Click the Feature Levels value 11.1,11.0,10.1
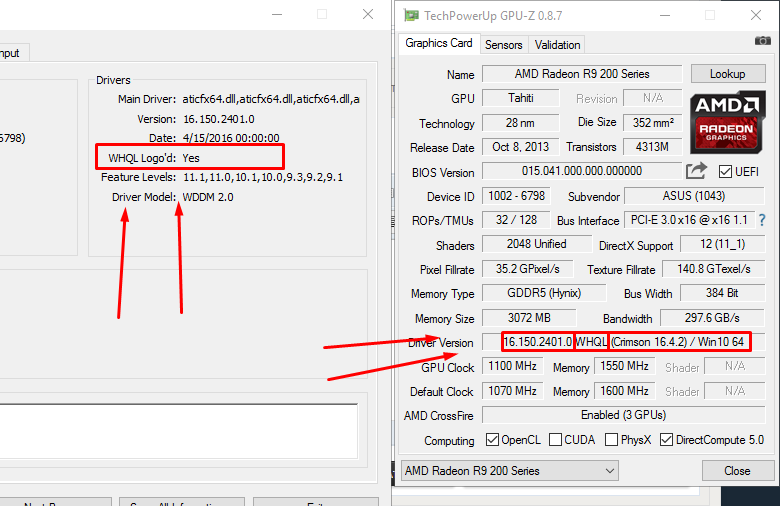The image size is (780, 506). [x=263, y=177]
